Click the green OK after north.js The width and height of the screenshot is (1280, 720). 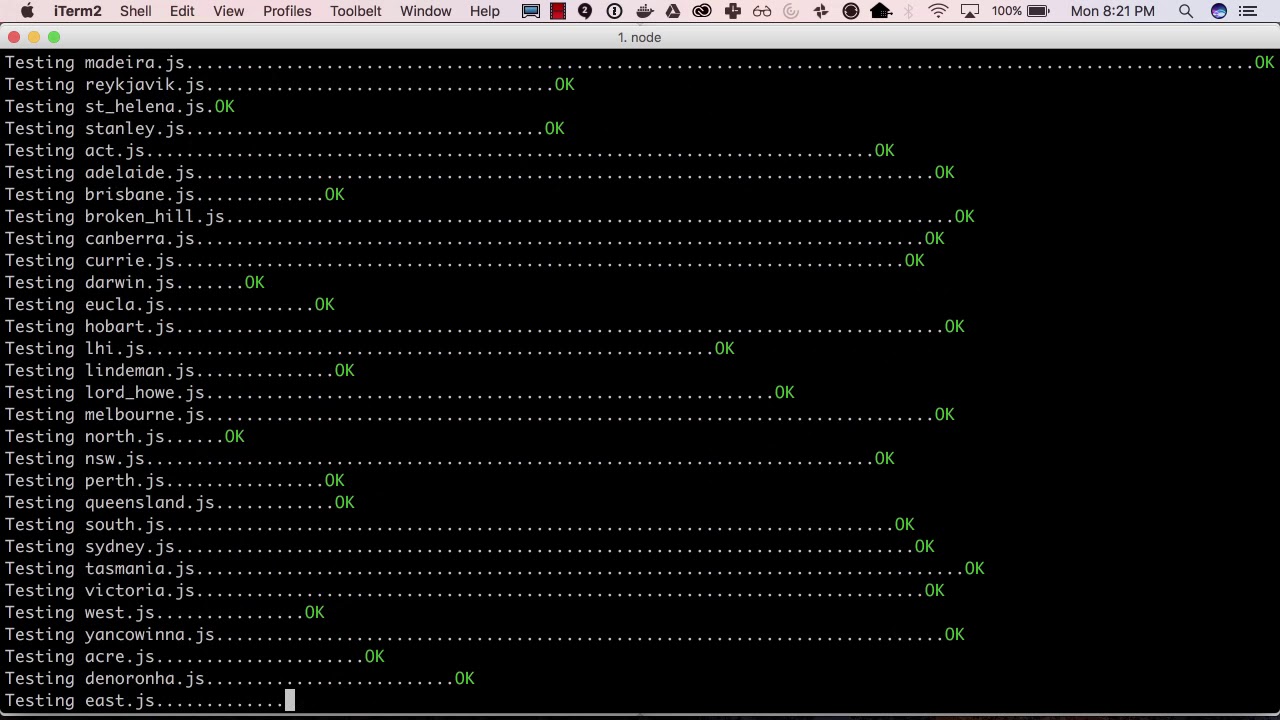tap(234, 436)
